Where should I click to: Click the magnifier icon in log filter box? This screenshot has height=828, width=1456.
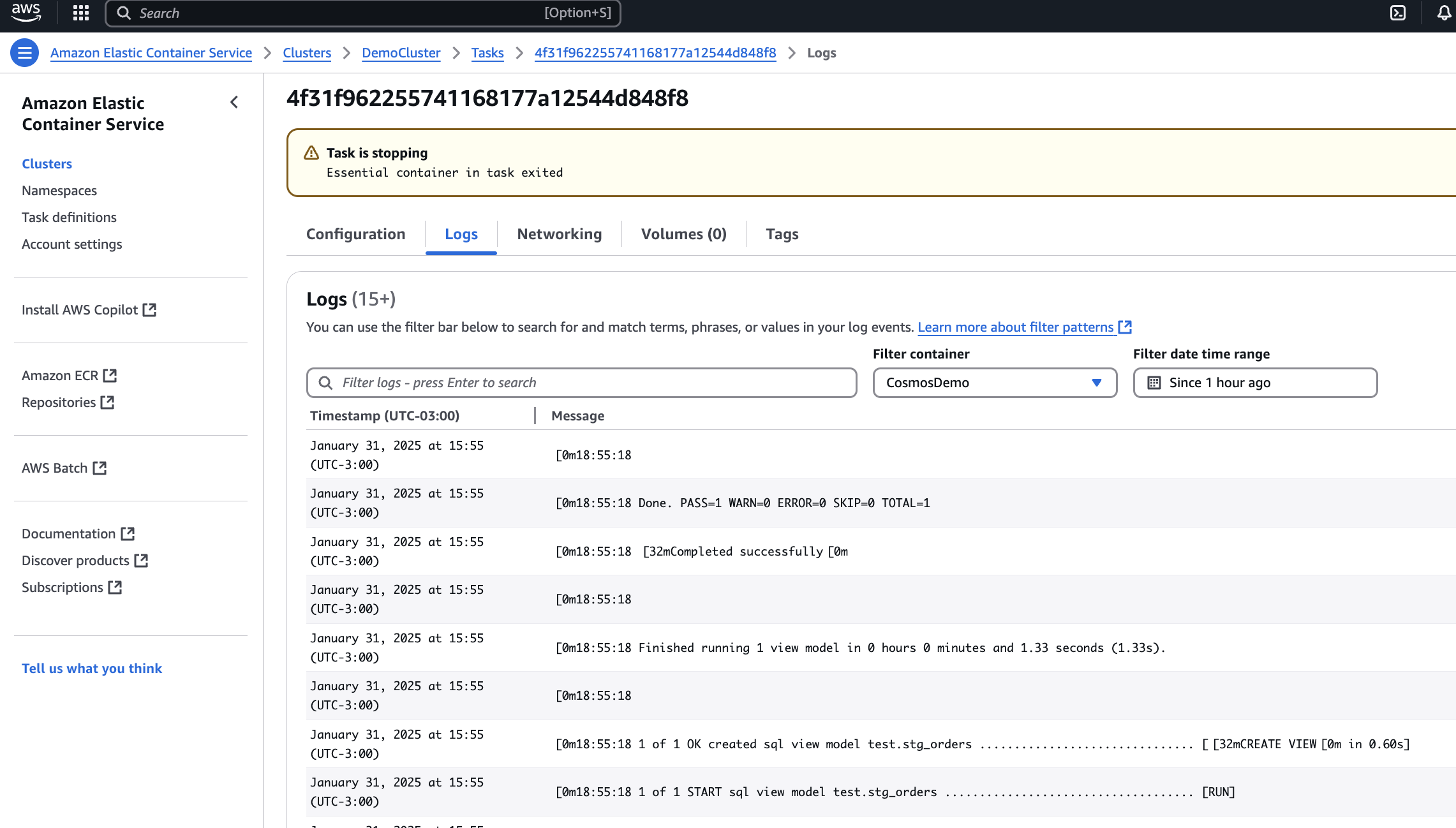coord(325,383)
